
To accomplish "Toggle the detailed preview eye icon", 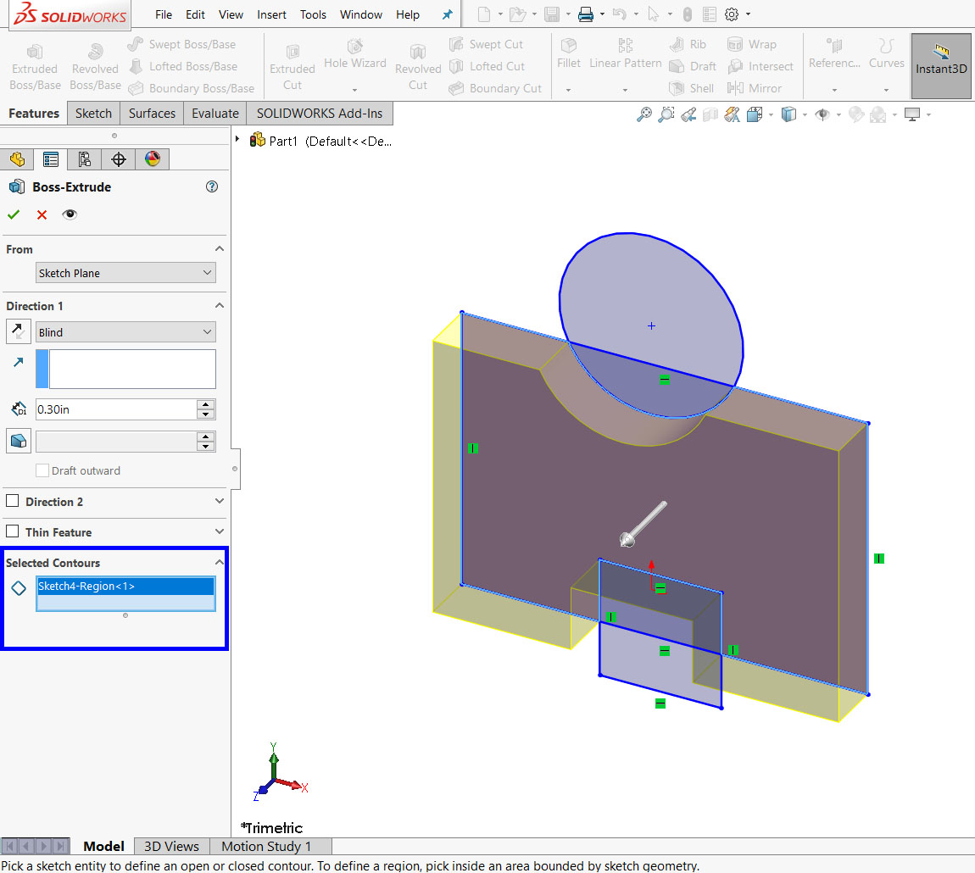I will [69, 215].
